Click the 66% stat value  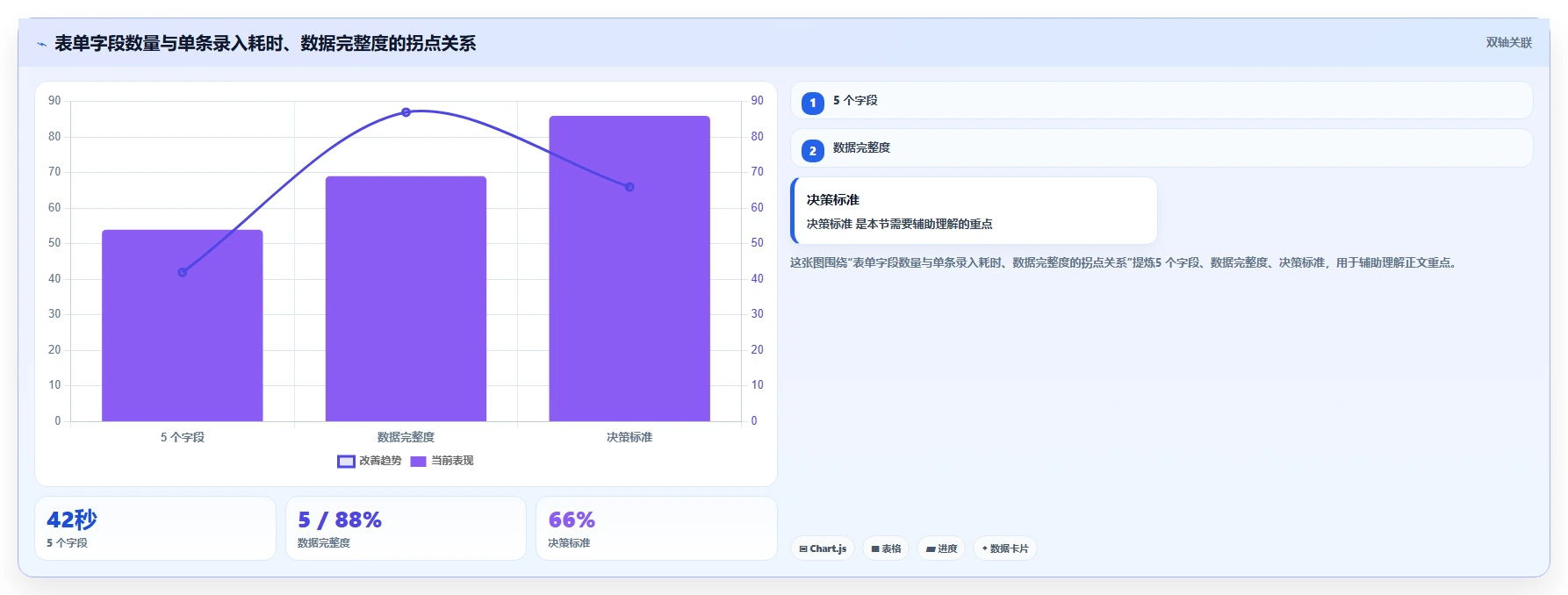pos(572,520)
